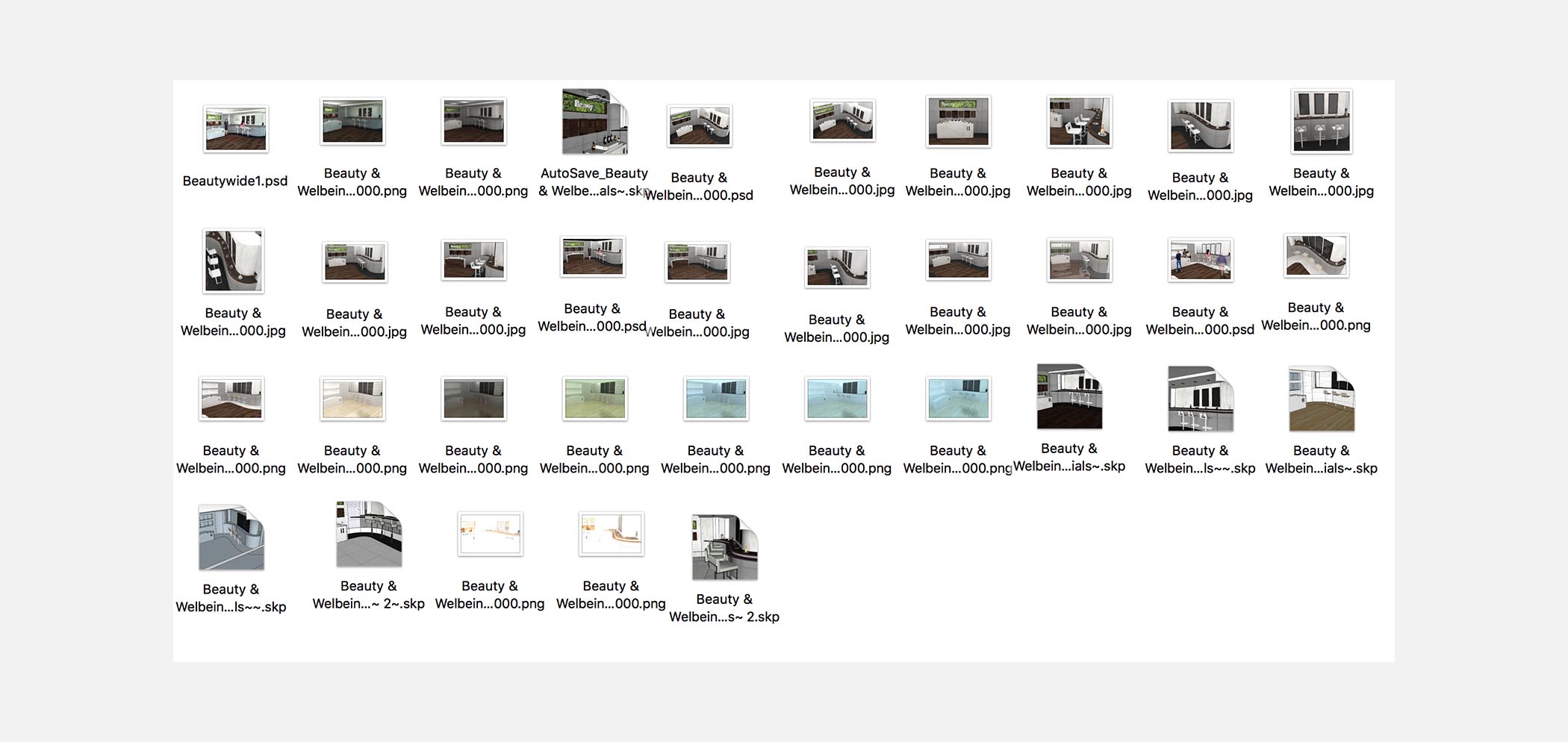The height and width of the screenshot is (742, 1568).
Task: Select the jpg close-up of white bar stools
Action: click(1080, 121)
